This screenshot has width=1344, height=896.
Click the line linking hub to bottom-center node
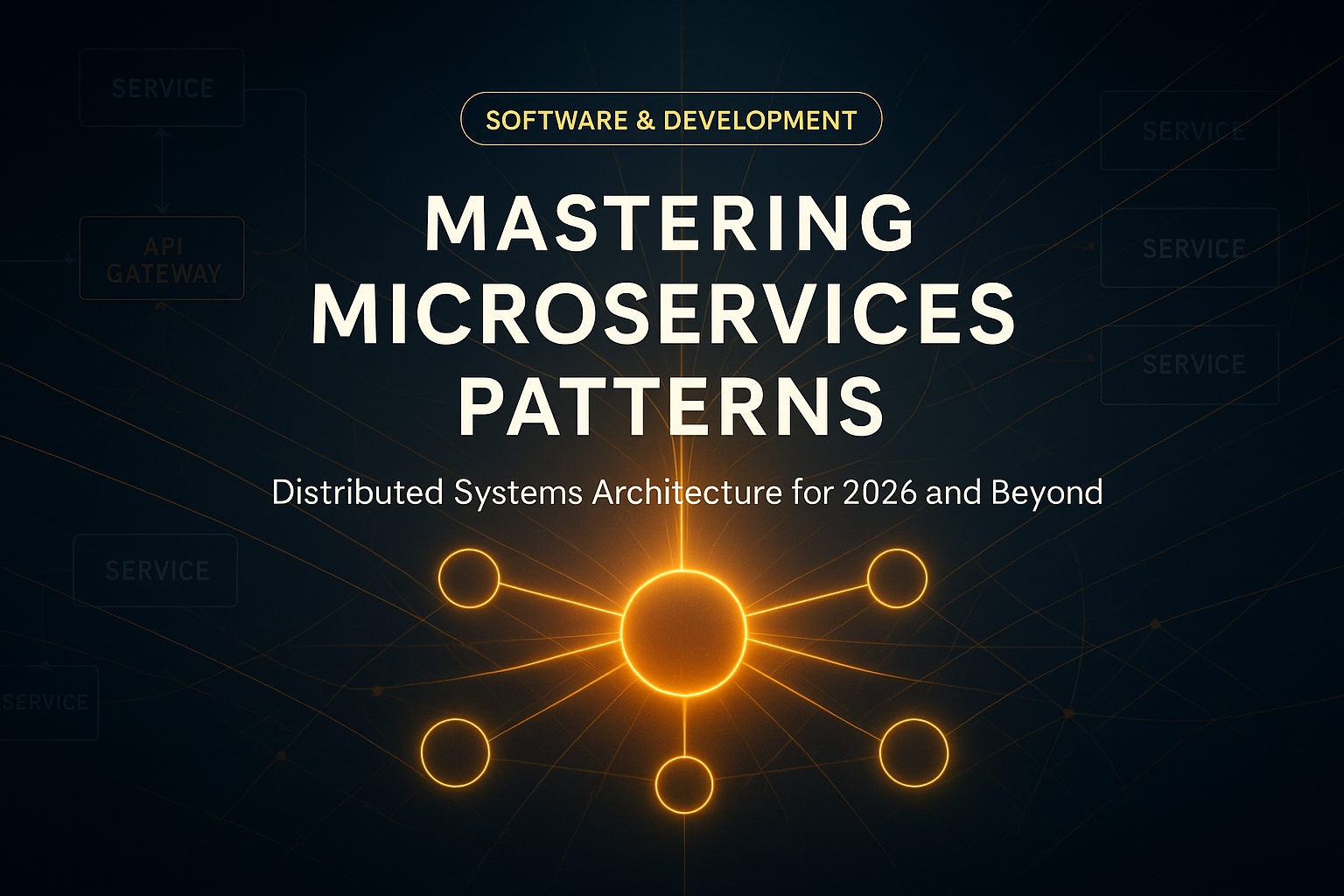(x=683, y=726)
